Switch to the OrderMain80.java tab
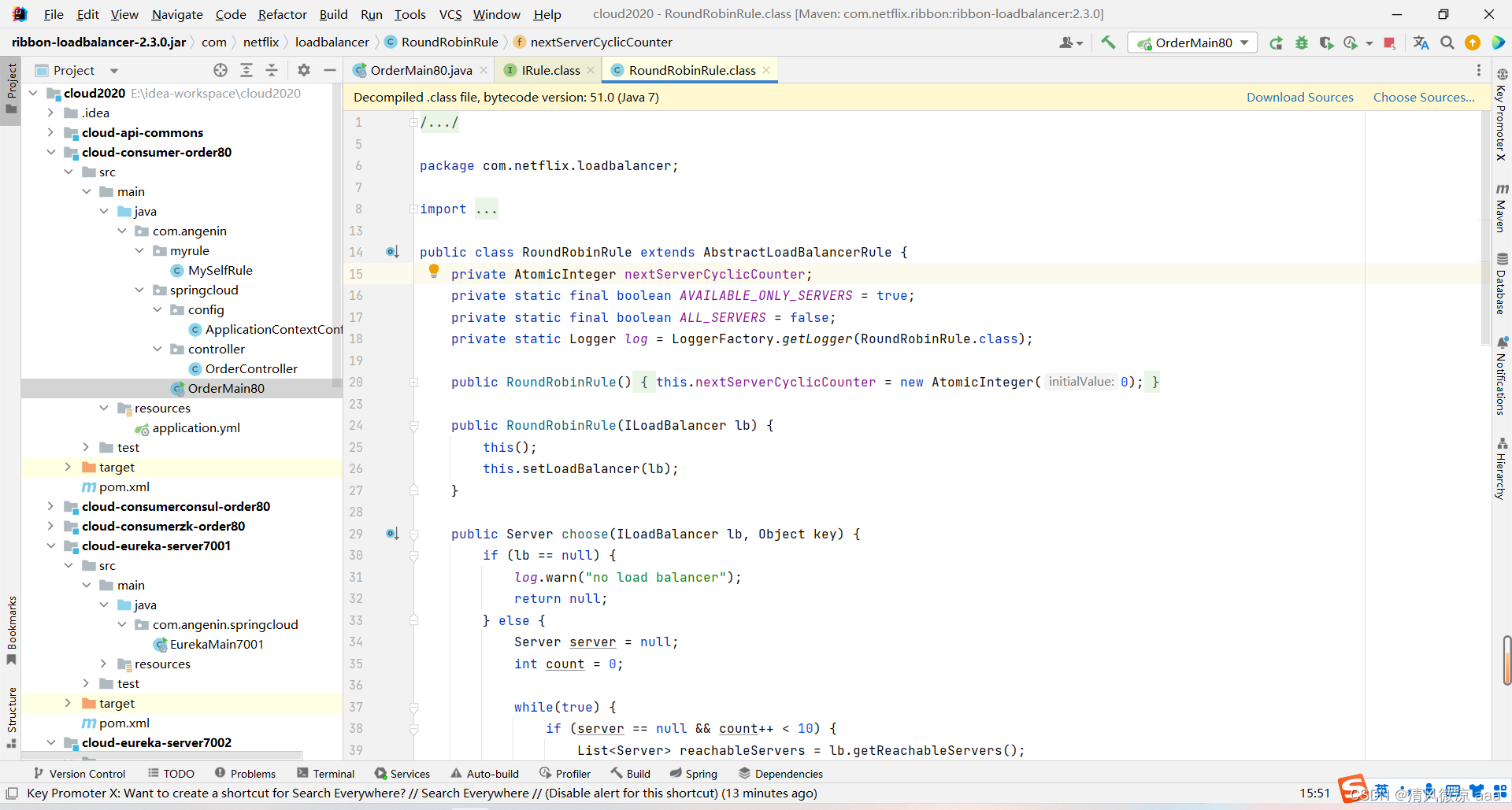The width and height of the screenshot is (1512, 810). [420, 70]
